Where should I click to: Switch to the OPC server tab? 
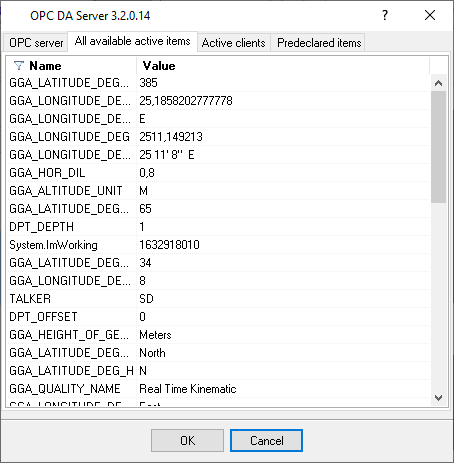pyautogui.click(x=36, y=43)
